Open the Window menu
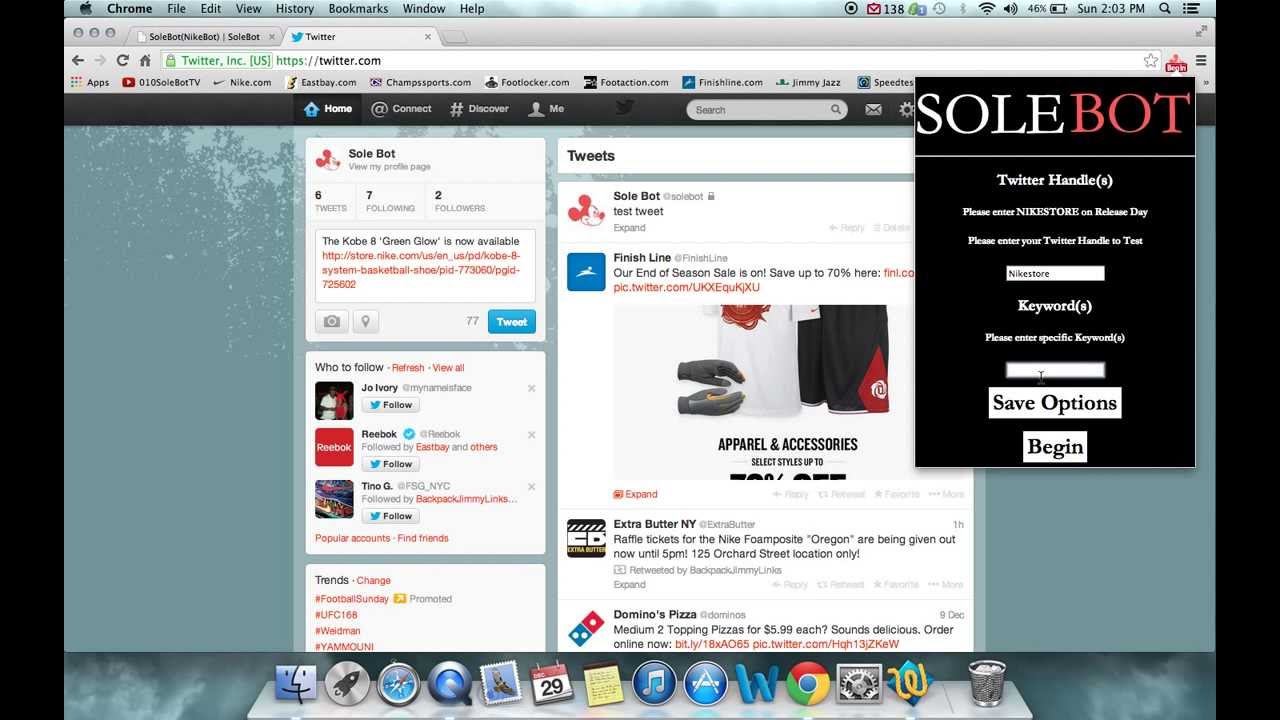The image size is (1280, 720). (x=424, y=9)
